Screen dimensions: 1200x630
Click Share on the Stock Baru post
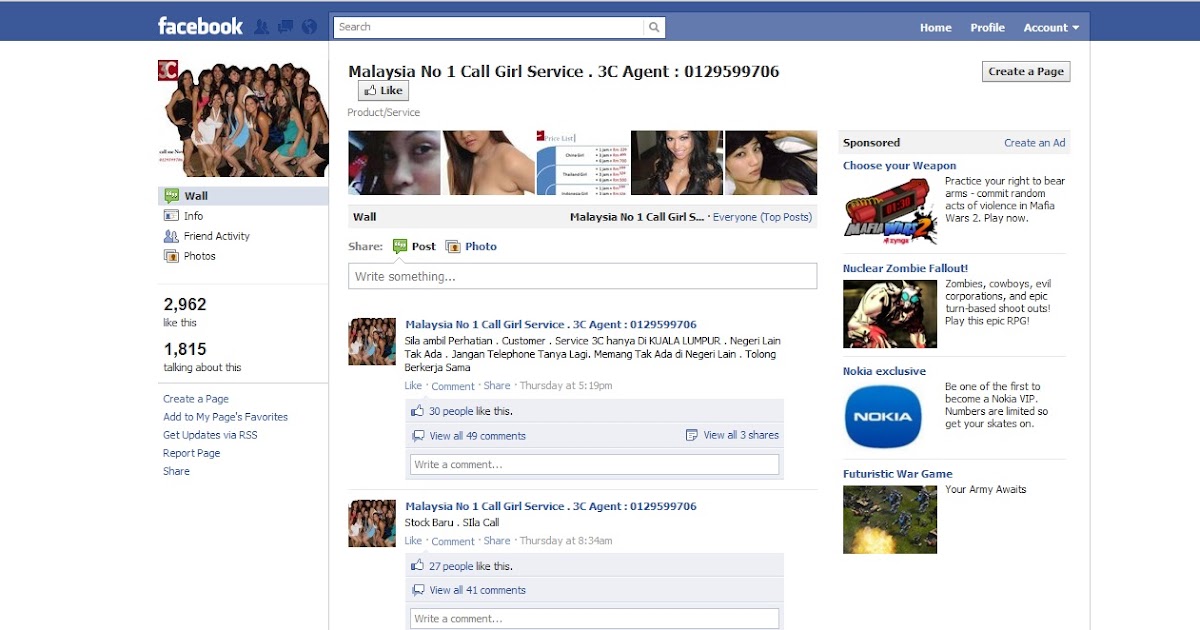point(497,541)
